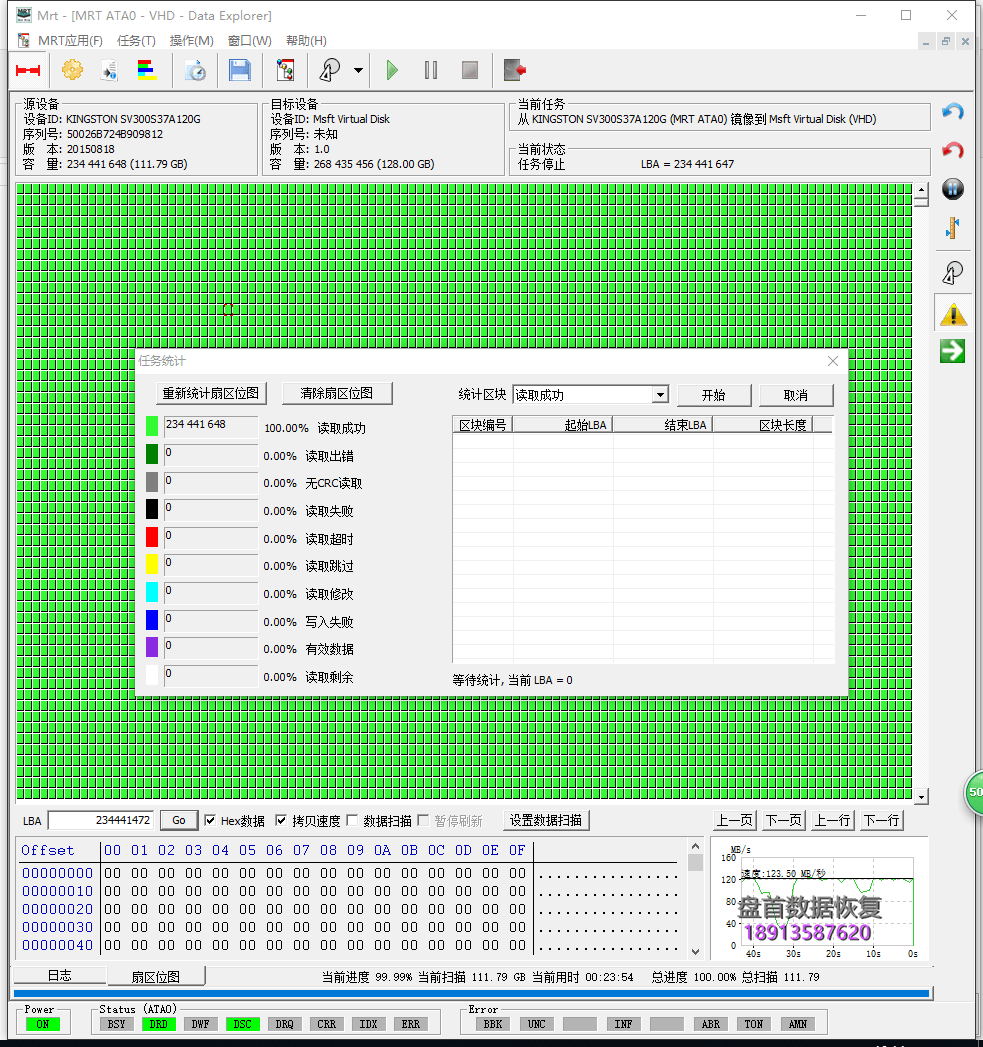Toggle the Hex数据 checkbox
This screenshot has width=983, height=1047.
pos(210,821)
